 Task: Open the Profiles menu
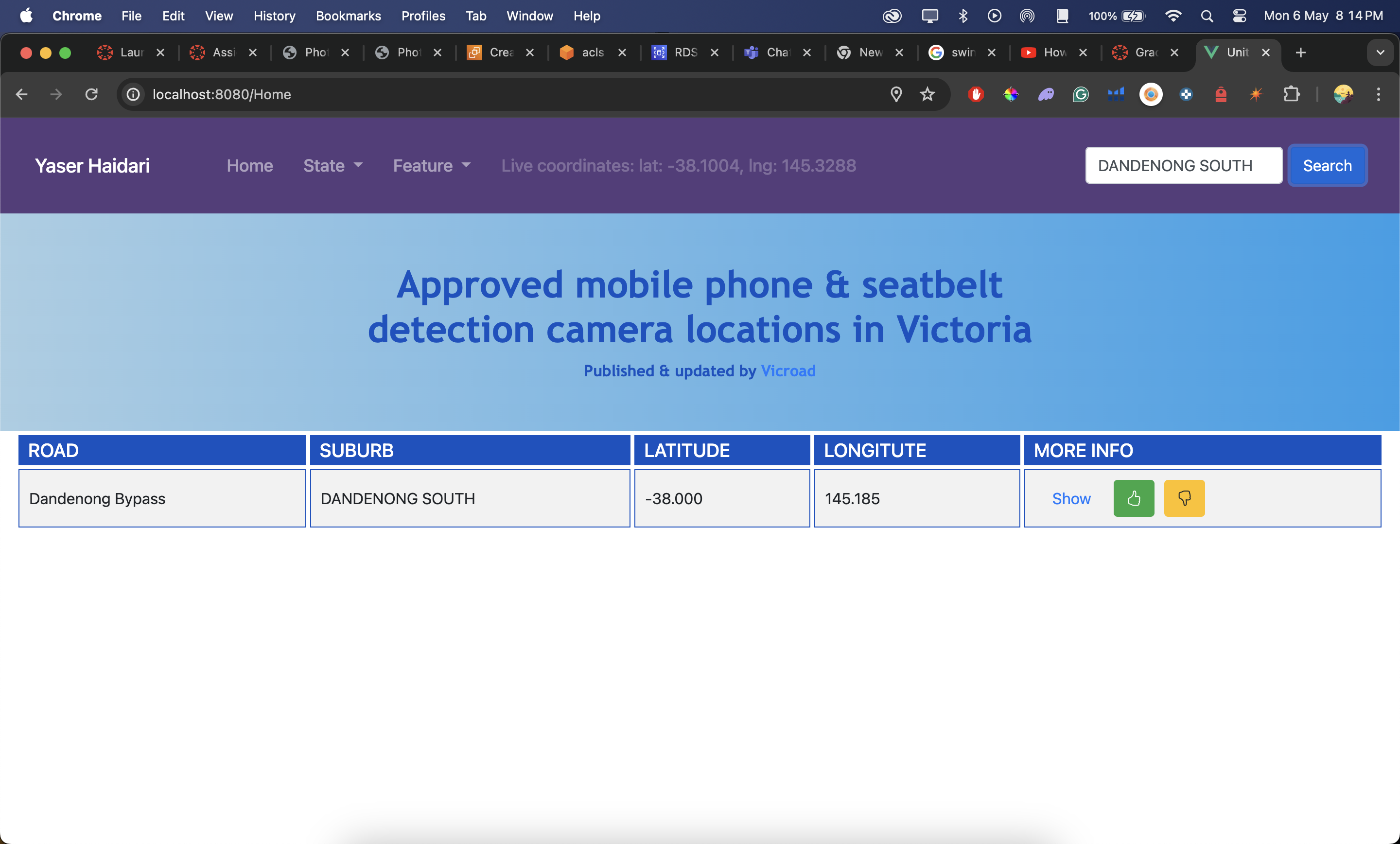pyautogui.click(x=423, y=16)
